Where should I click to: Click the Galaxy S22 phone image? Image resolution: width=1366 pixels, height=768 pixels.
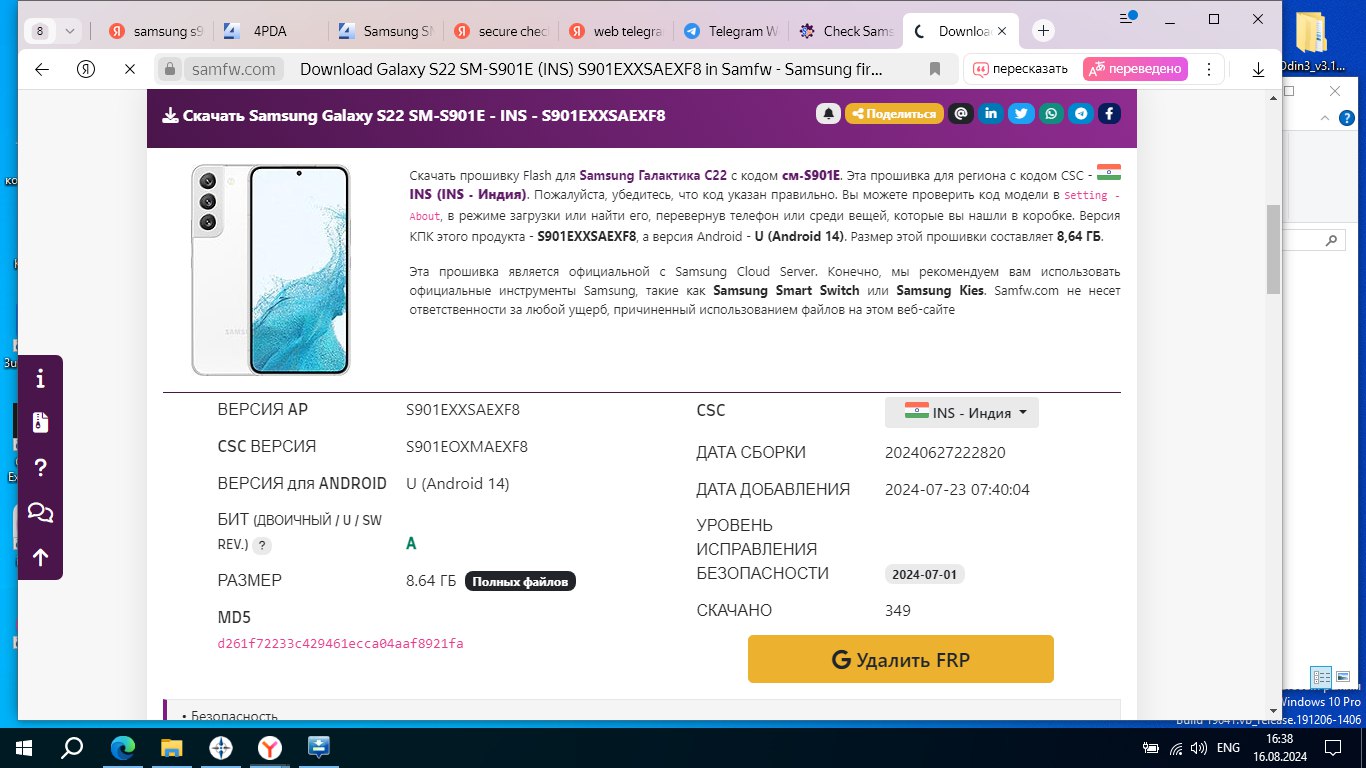[x=270, y=270]
